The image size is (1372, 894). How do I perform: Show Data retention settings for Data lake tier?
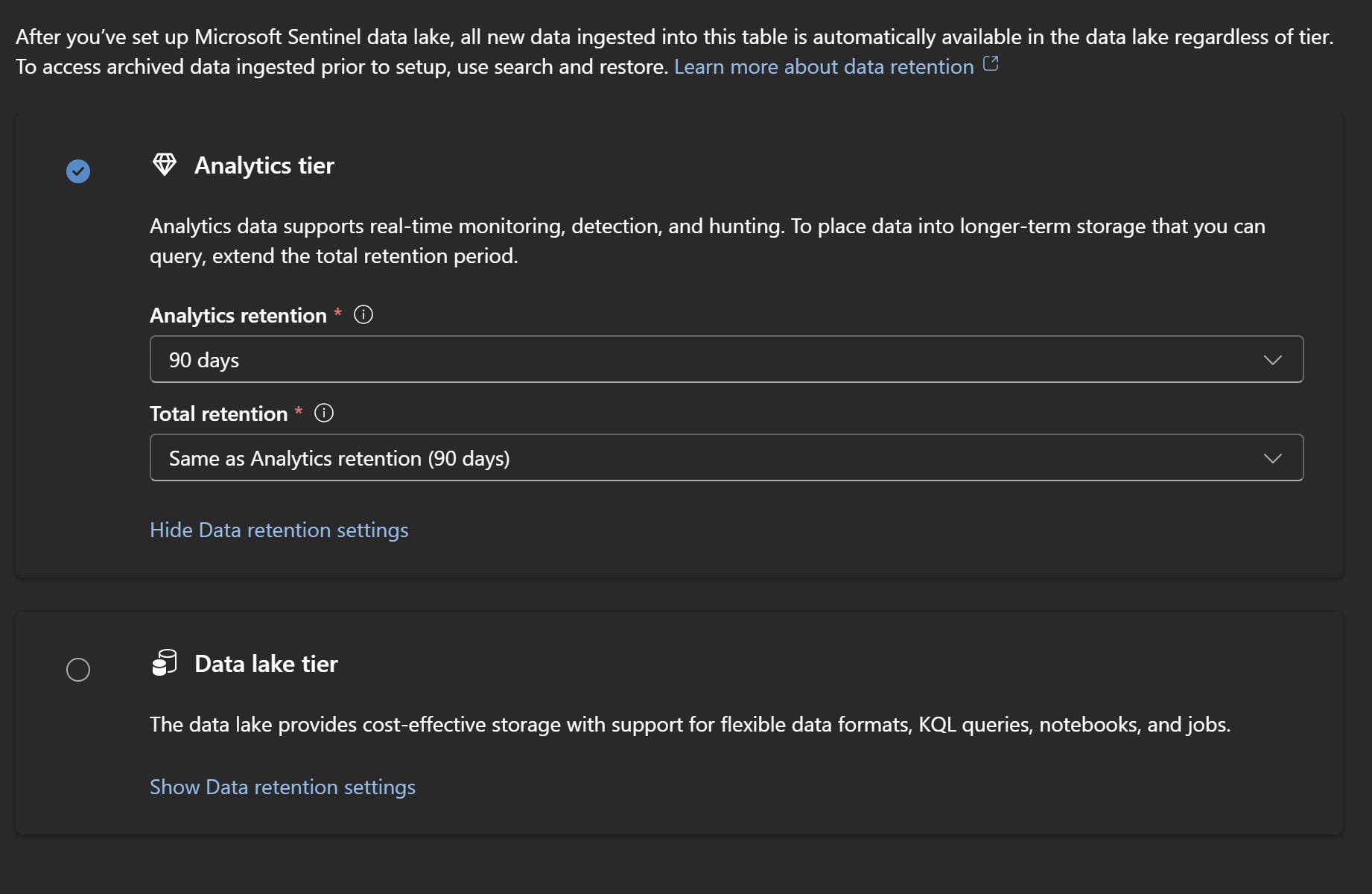click(282, 787)
